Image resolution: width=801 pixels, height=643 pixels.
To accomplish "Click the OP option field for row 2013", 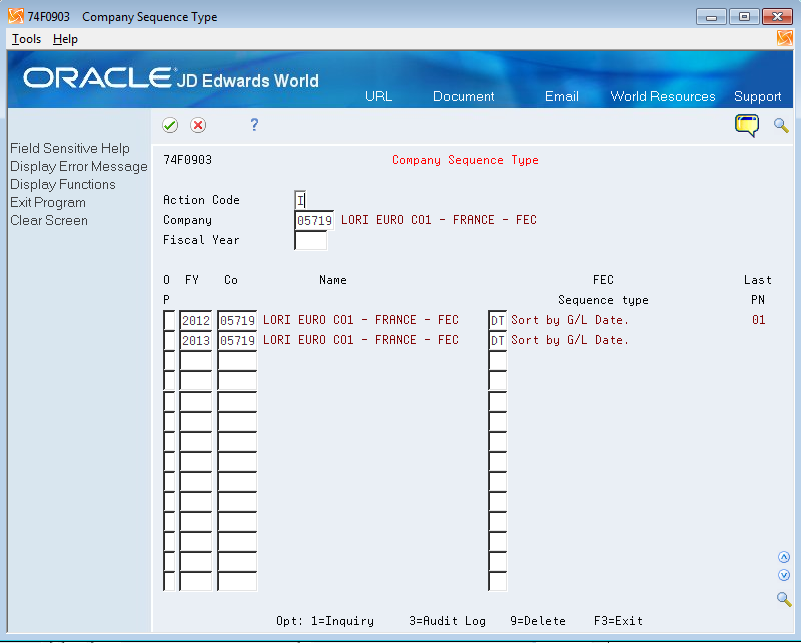I will coord(169,340).
